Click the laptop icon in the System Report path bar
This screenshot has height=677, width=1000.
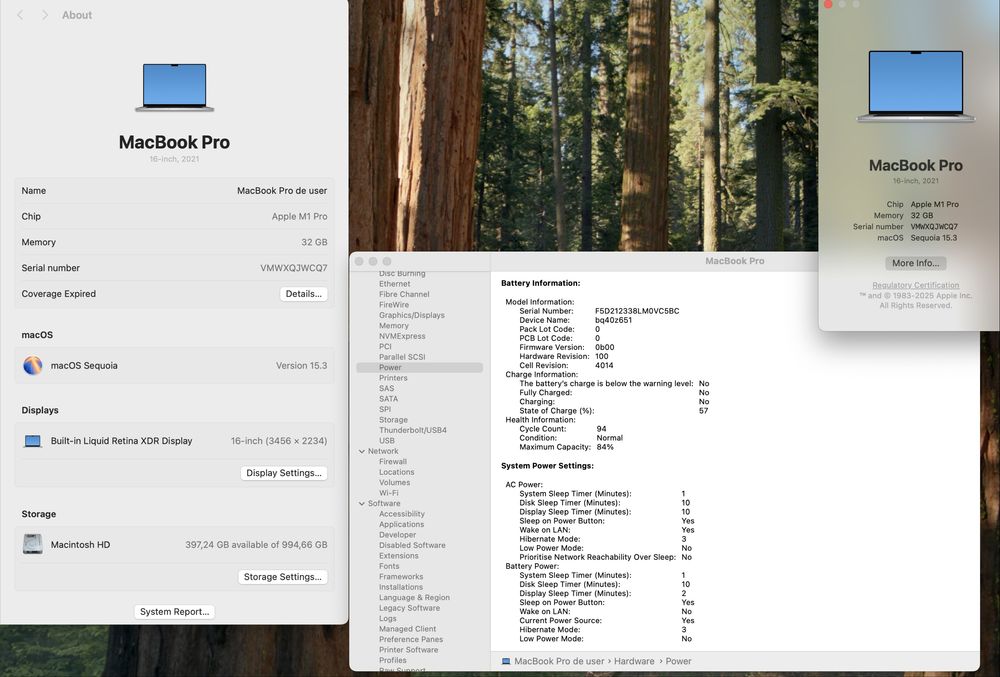tap(506, 661)
